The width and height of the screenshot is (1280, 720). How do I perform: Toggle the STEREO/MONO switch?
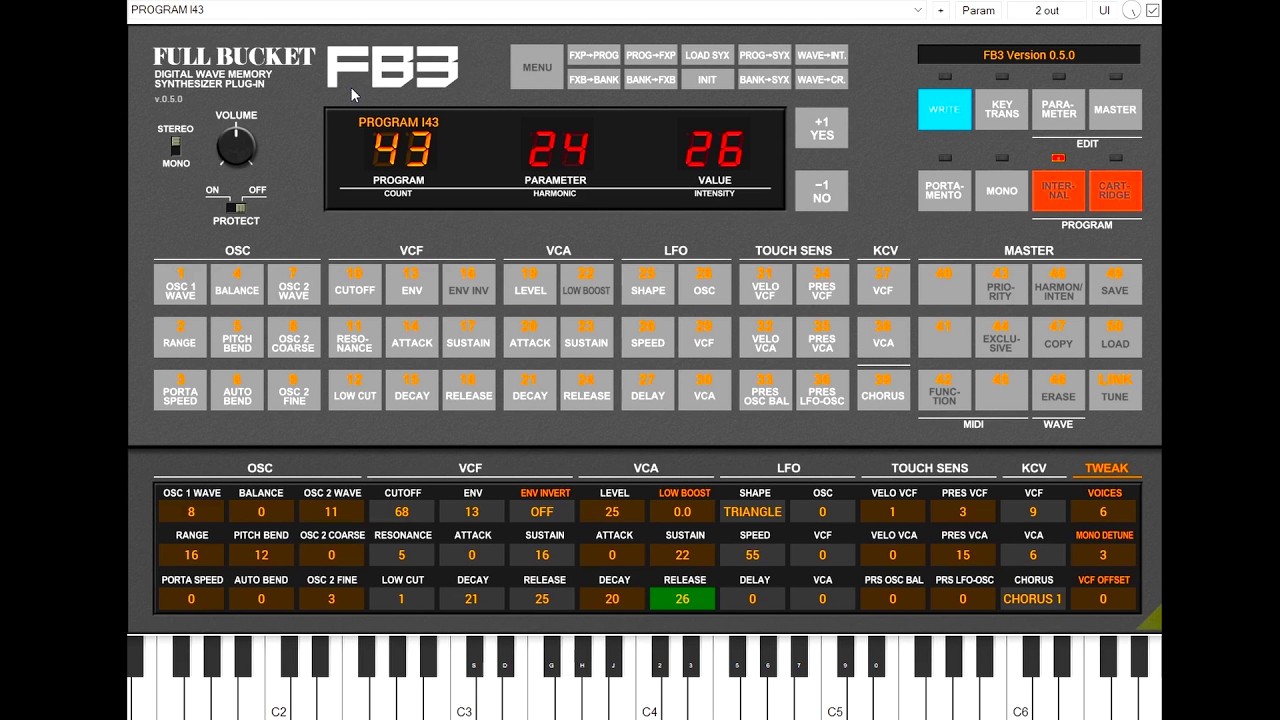pyautogui.click(x=176, y=146)
